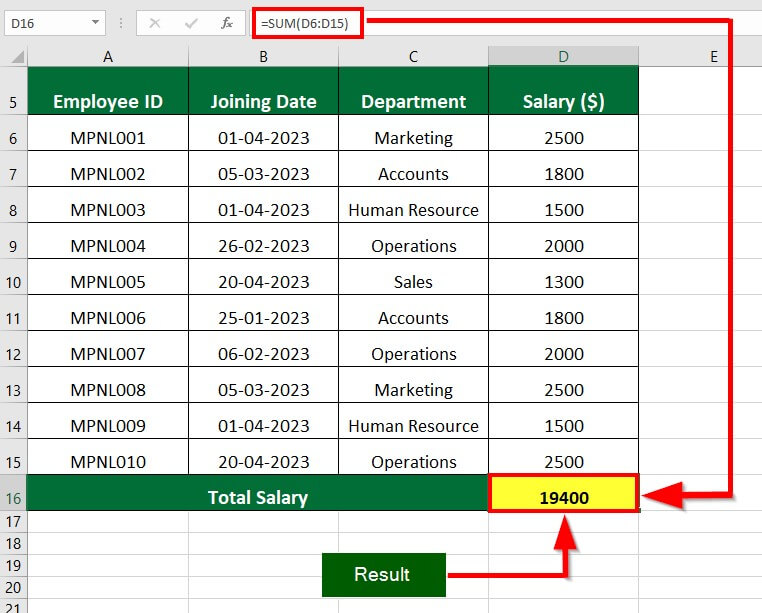Expand the Name Box dropdown arrow
The height and width of the screenshot is (613, 762).
point(95,22)
